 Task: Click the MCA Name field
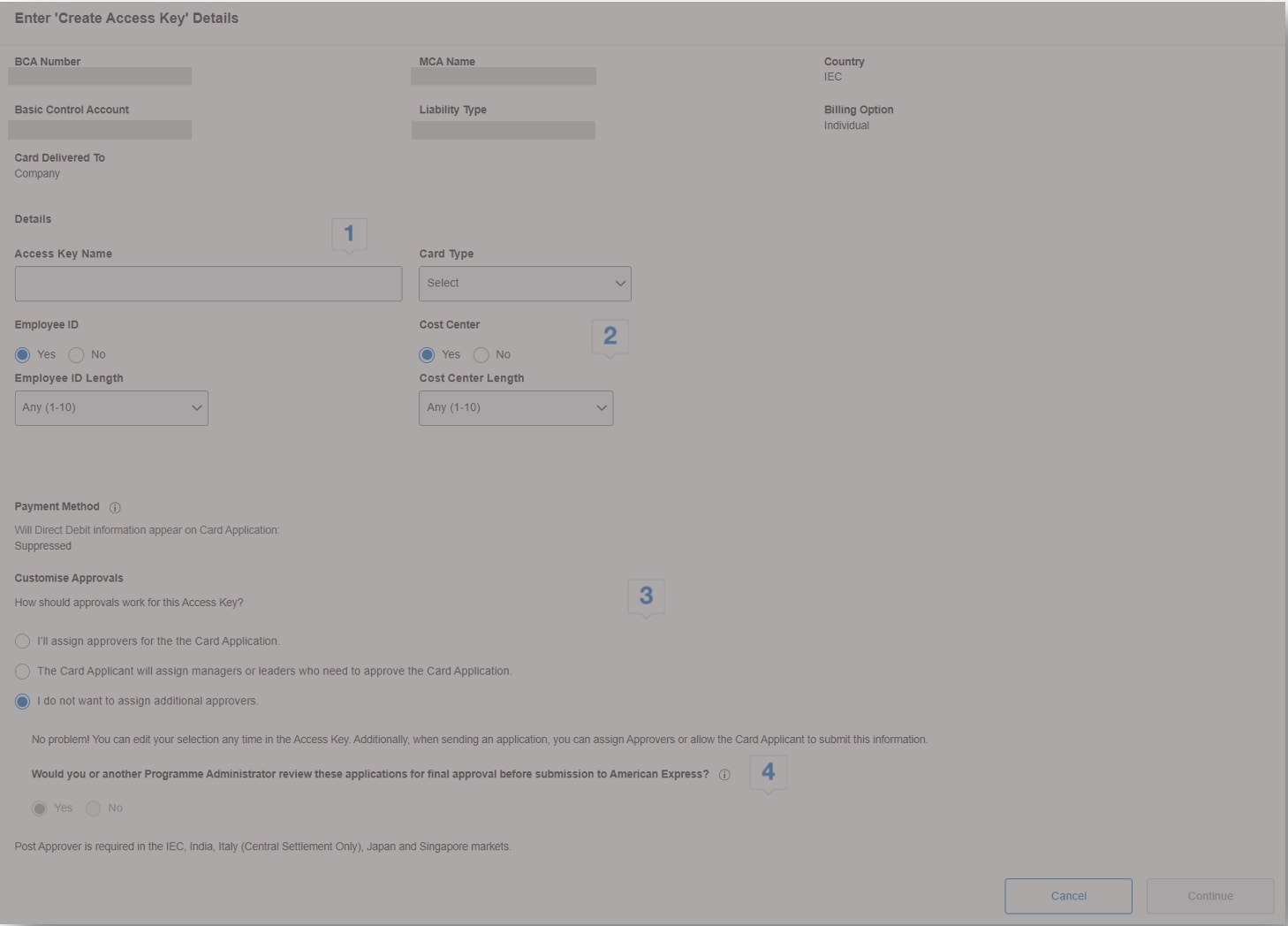pyautogui.click(x=503, y=76)
